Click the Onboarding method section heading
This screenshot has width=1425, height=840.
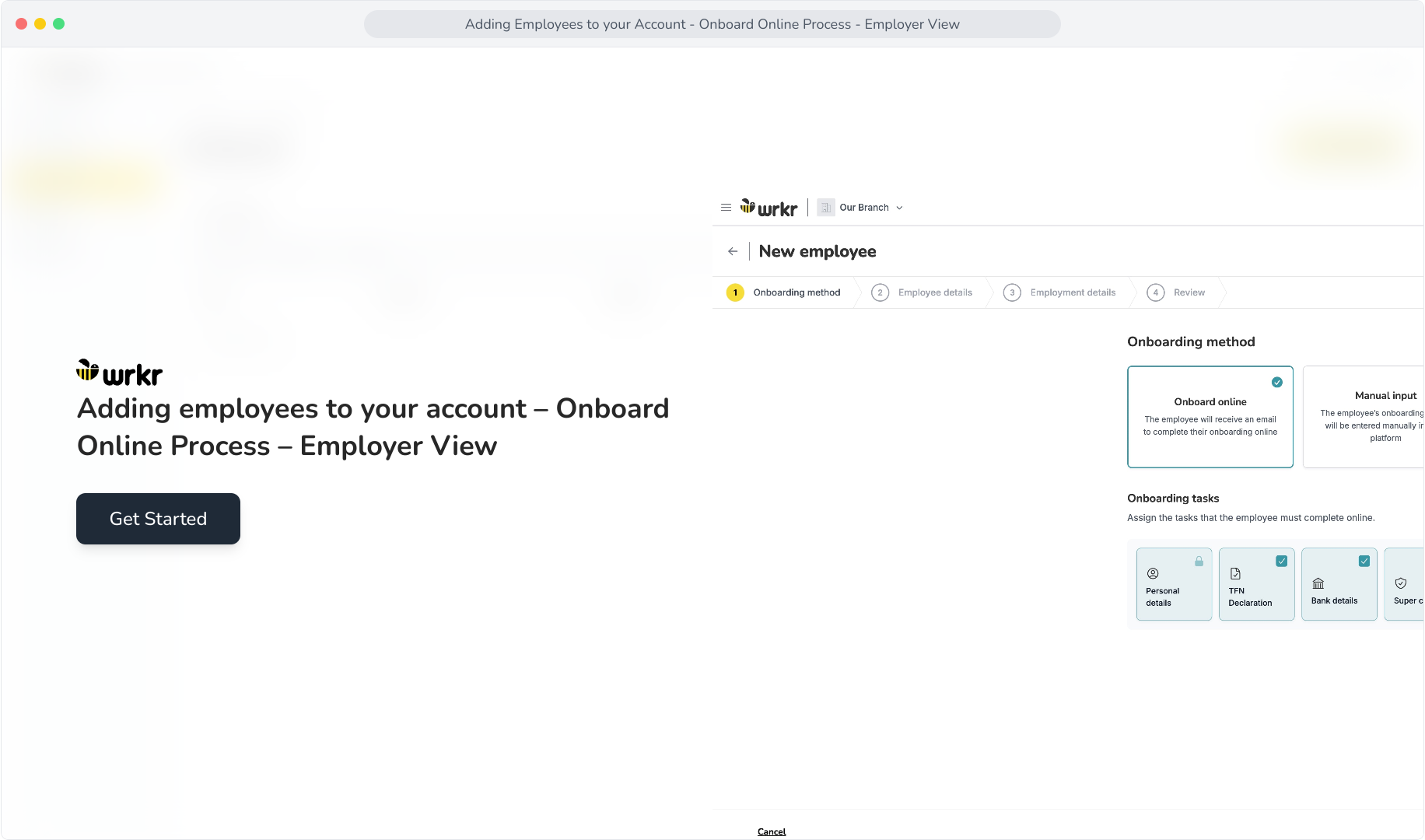[x=1191, y=341]
